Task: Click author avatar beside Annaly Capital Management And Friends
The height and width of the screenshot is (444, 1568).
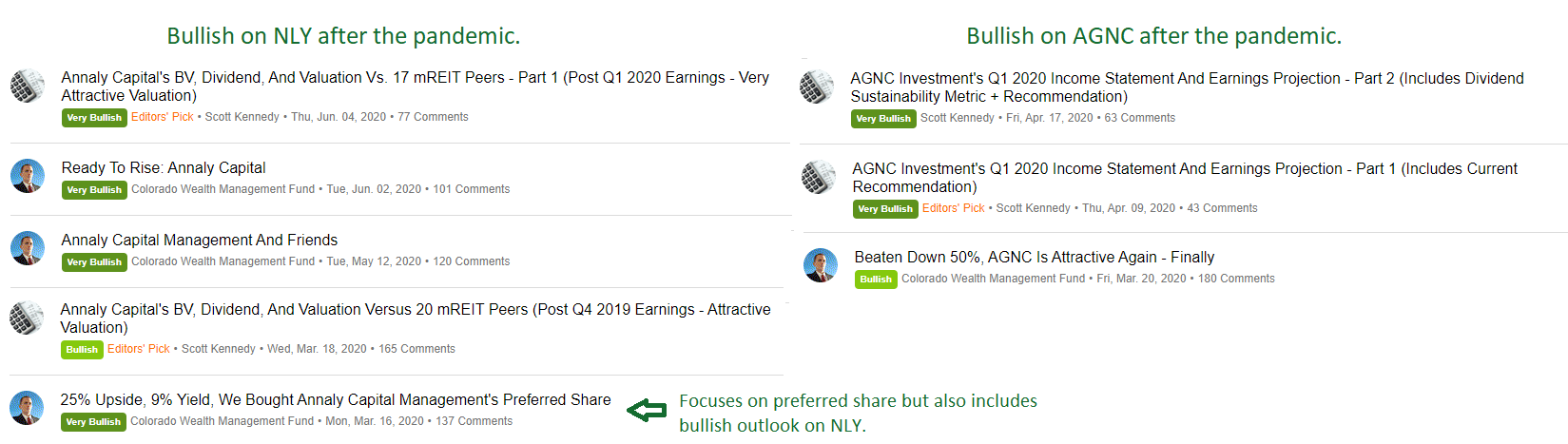Action: (28, 248)
